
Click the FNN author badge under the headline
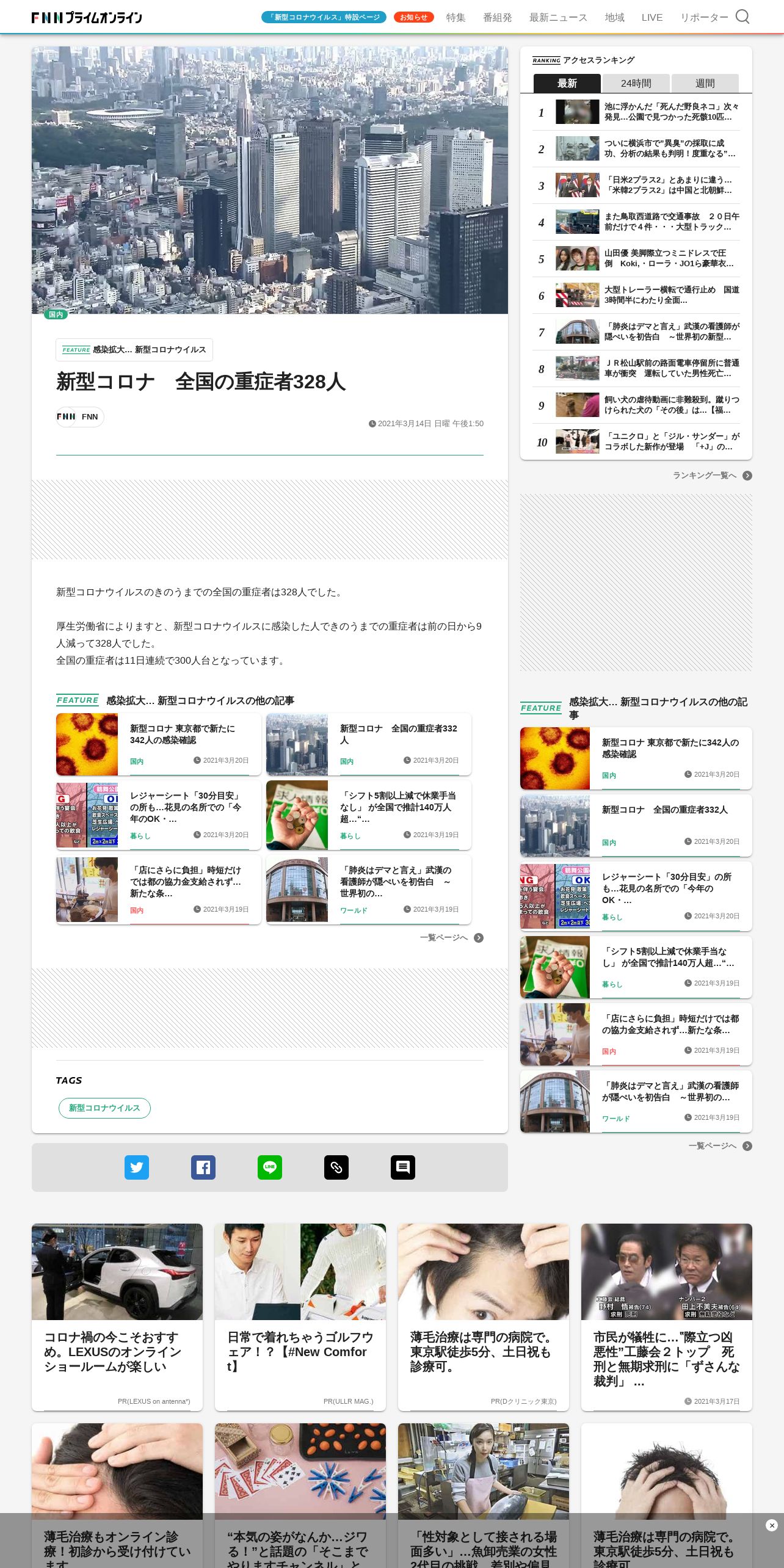click(80, 417)
